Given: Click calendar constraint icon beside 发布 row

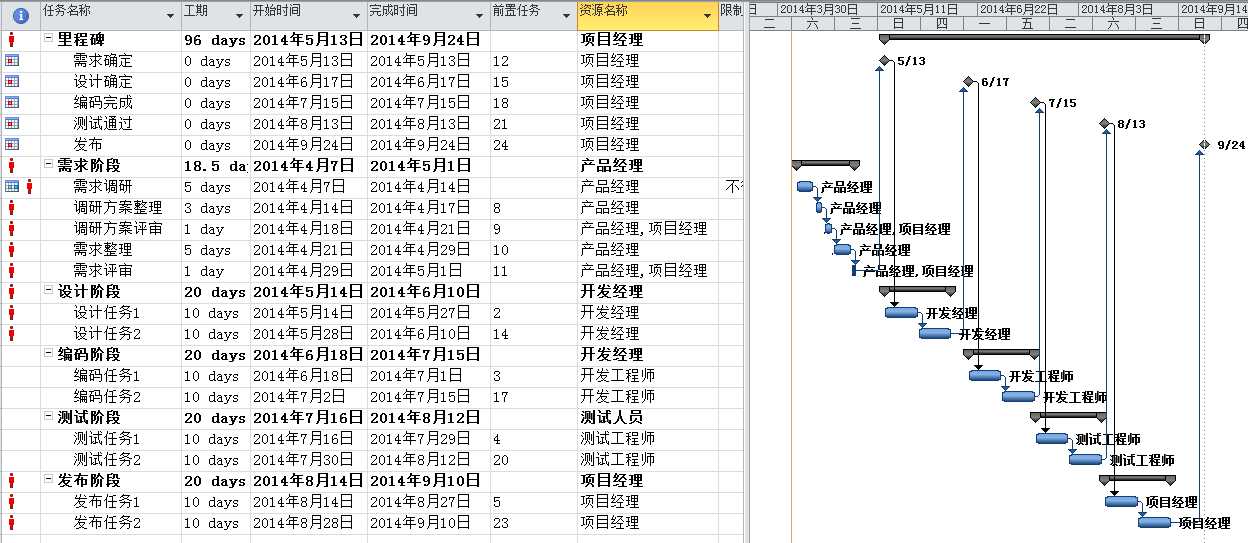Looking at the screenshot, I should pyautogui.click(x=12, y=145).
